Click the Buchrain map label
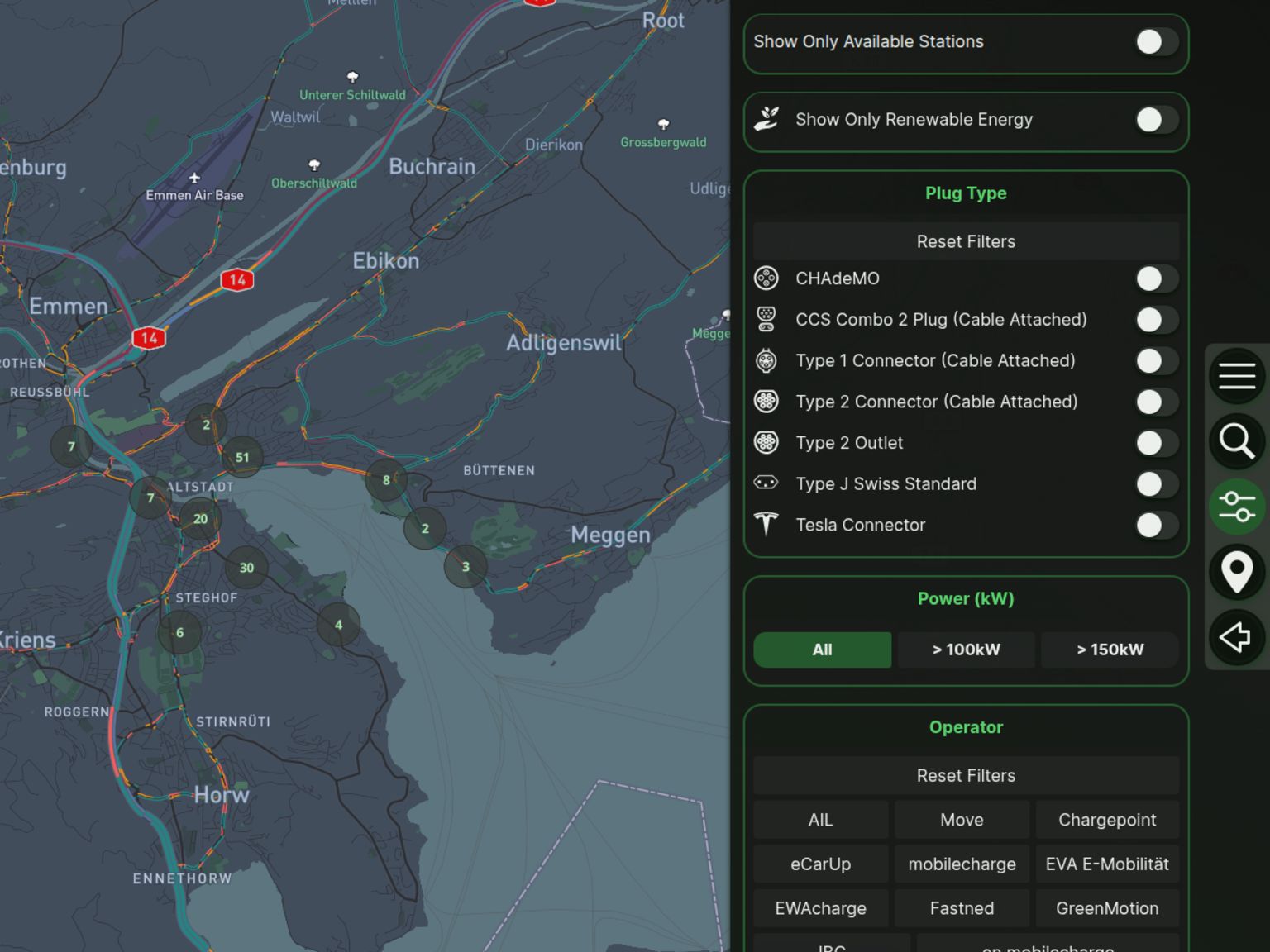 pos(432,166)
